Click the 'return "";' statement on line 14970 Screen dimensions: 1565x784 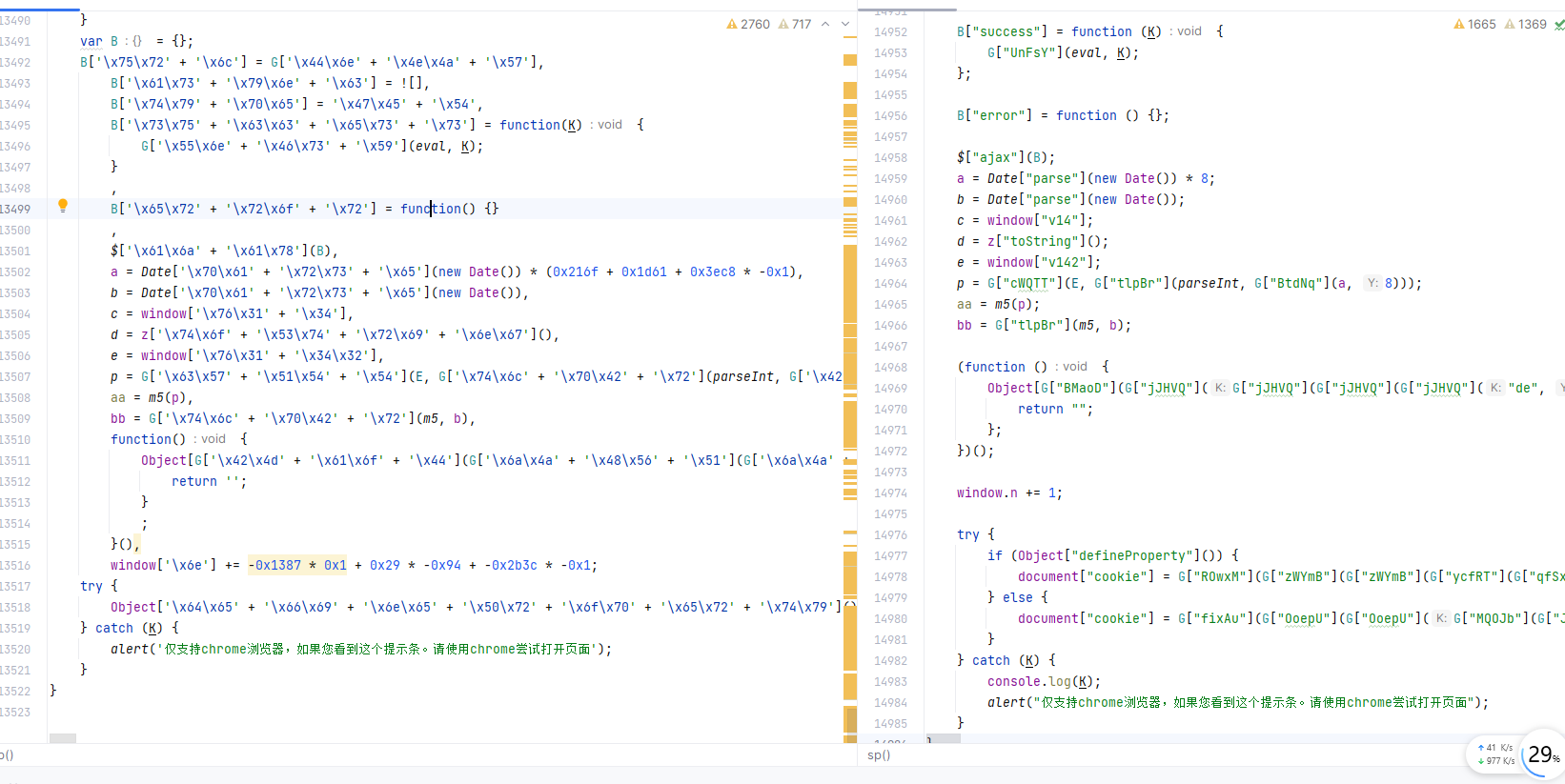click(x=1055, y=409)
